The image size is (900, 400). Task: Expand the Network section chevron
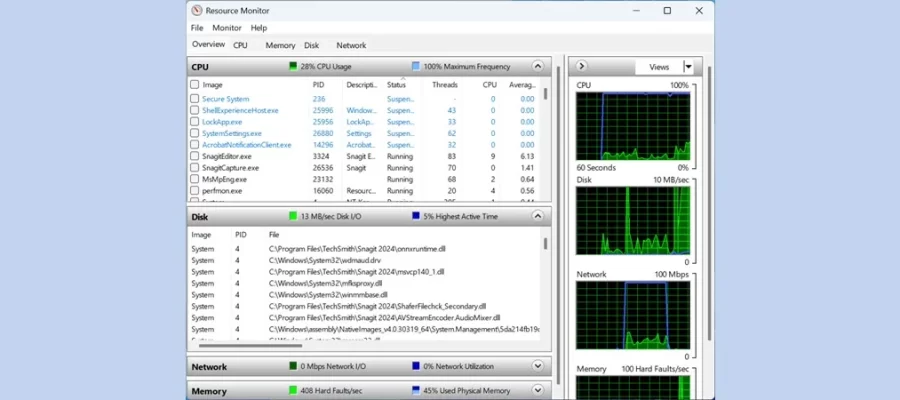point(537,366)
